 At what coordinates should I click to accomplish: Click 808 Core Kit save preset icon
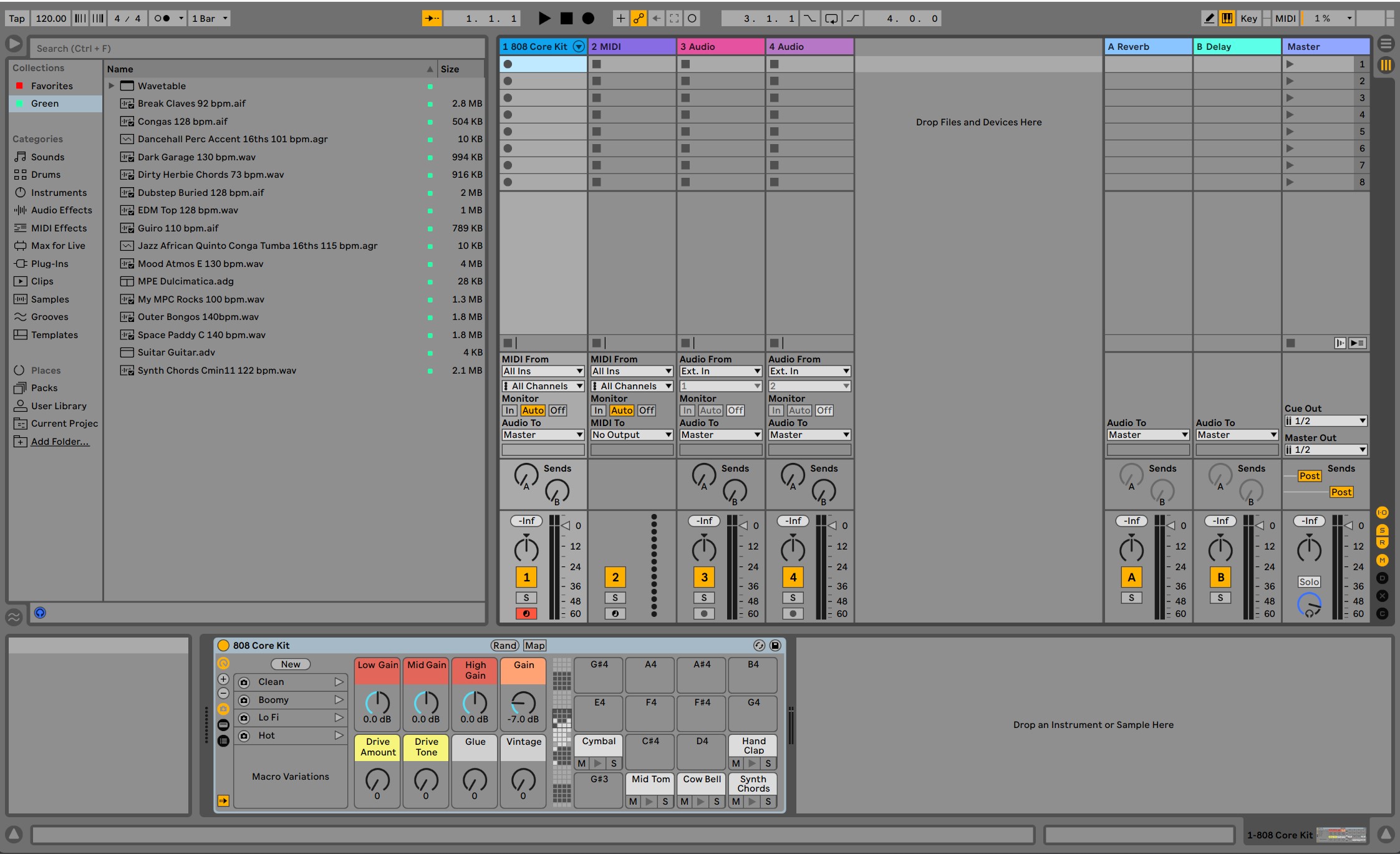coord(775,646)
